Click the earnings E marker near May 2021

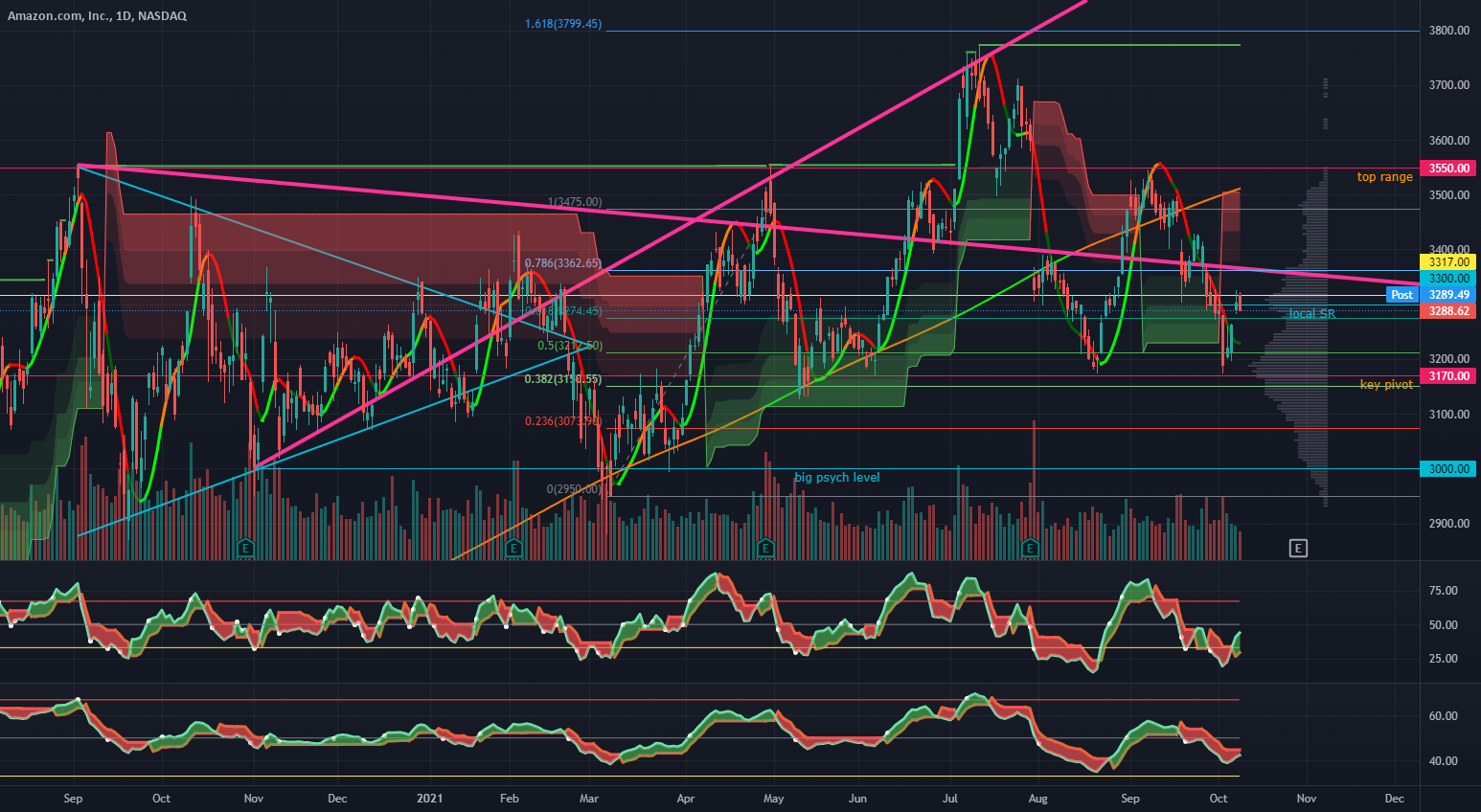coord(765,549)
